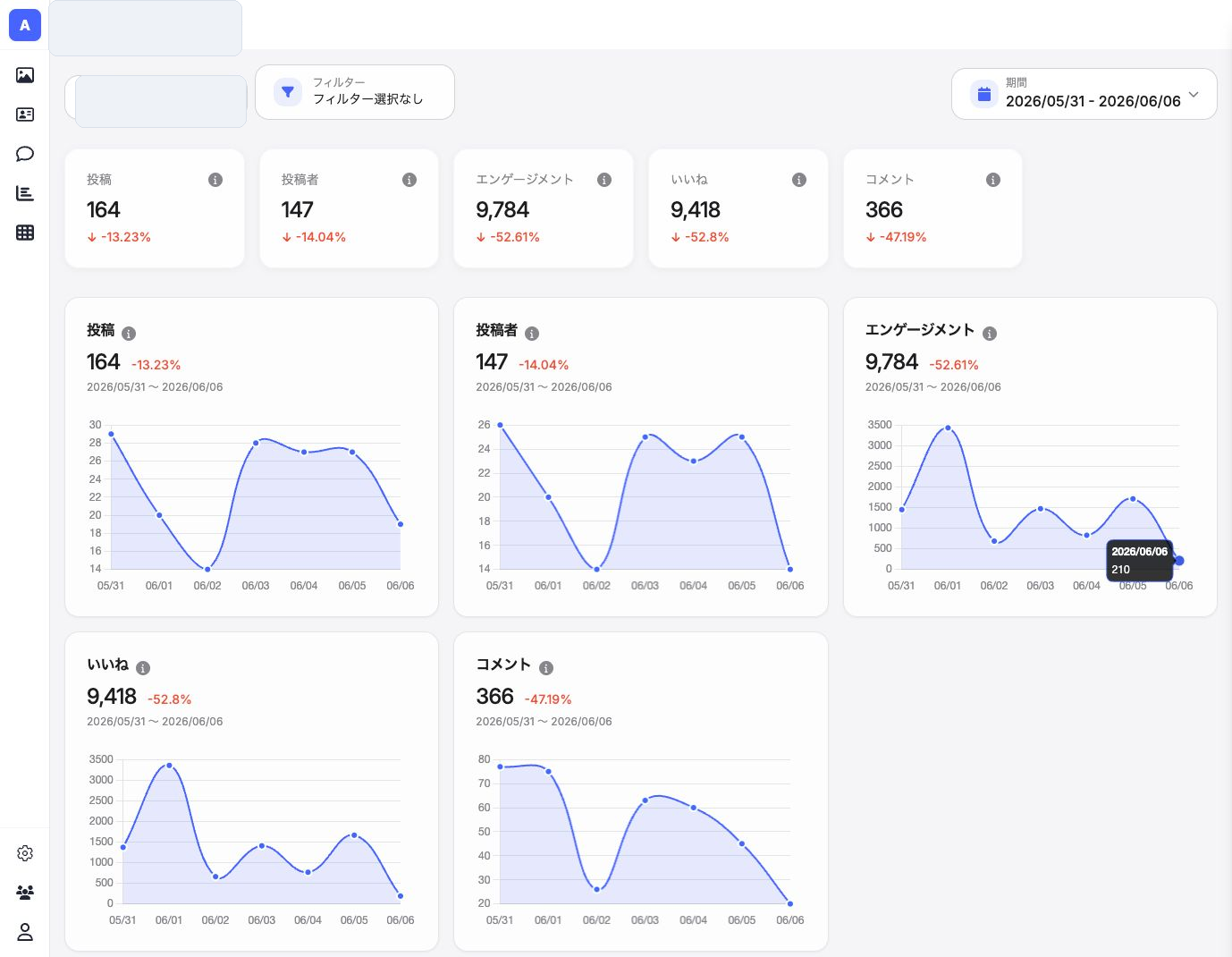The height and width of the screenshot is (957, 1232).
Task: Open the comment bubble sidebar icon
Action: pyautogui.click(x=25, y=154)
